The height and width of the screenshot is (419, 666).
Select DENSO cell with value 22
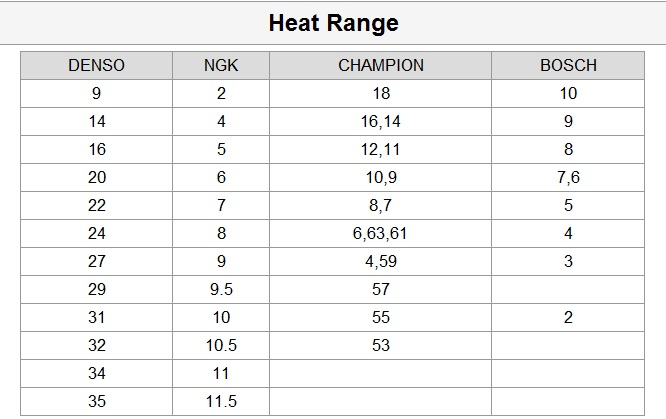pos(97,206)
